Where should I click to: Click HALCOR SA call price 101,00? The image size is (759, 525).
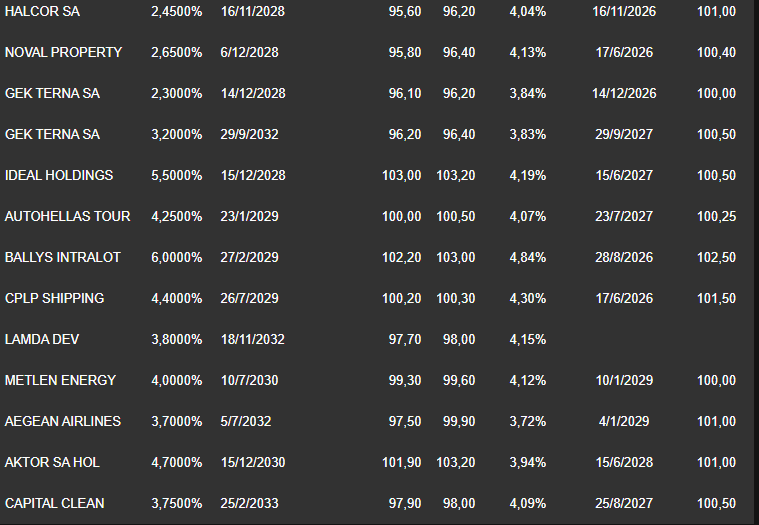tap(716, 11)
